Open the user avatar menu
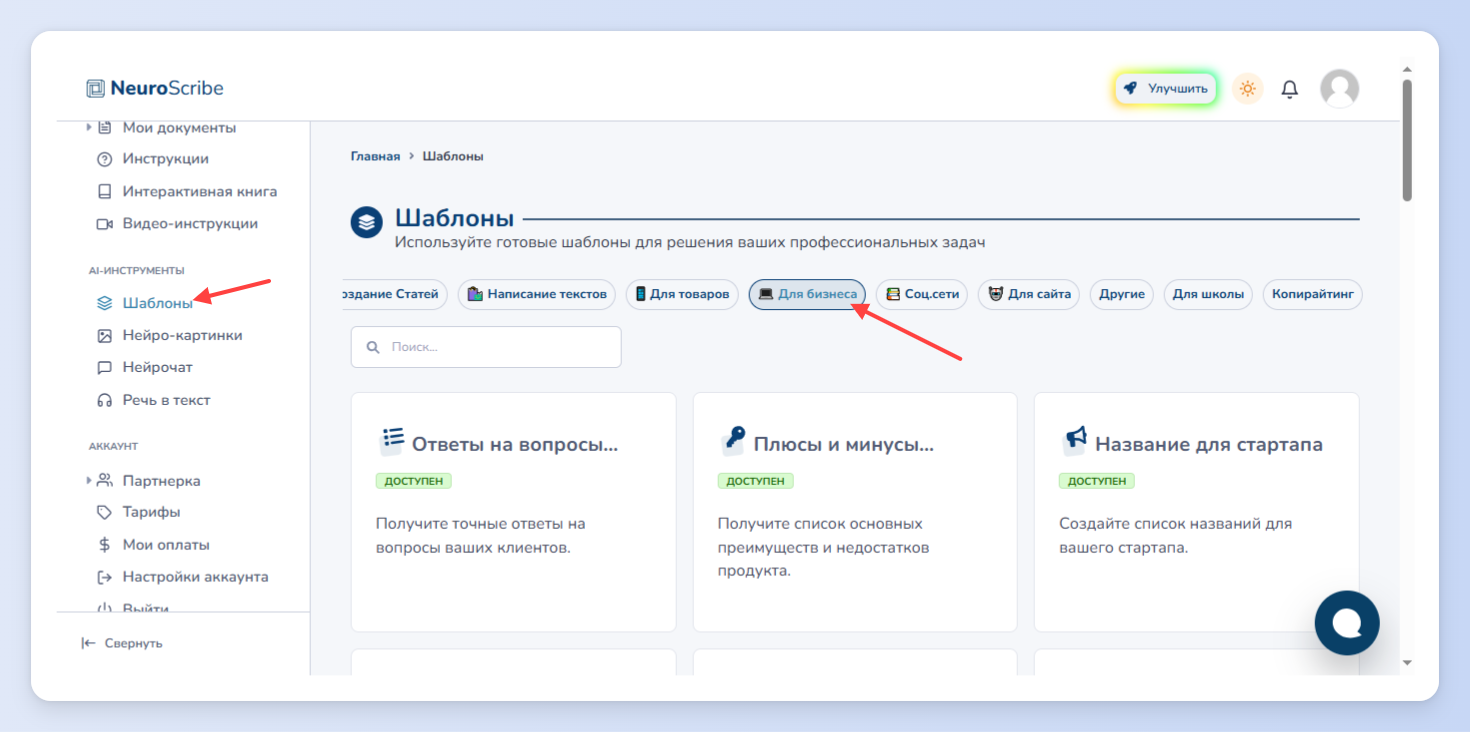Viewport: 1470px width, 732px height. point(1339,88)
